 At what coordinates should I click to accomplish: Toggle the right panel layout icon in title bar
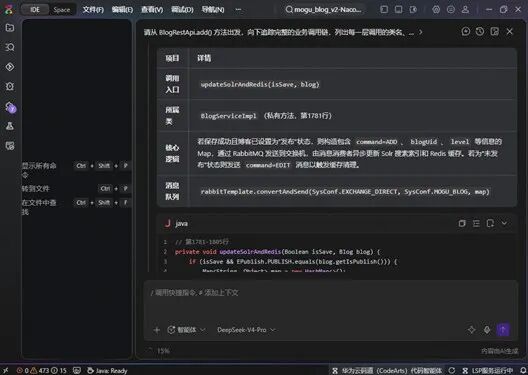click(413, 9)
